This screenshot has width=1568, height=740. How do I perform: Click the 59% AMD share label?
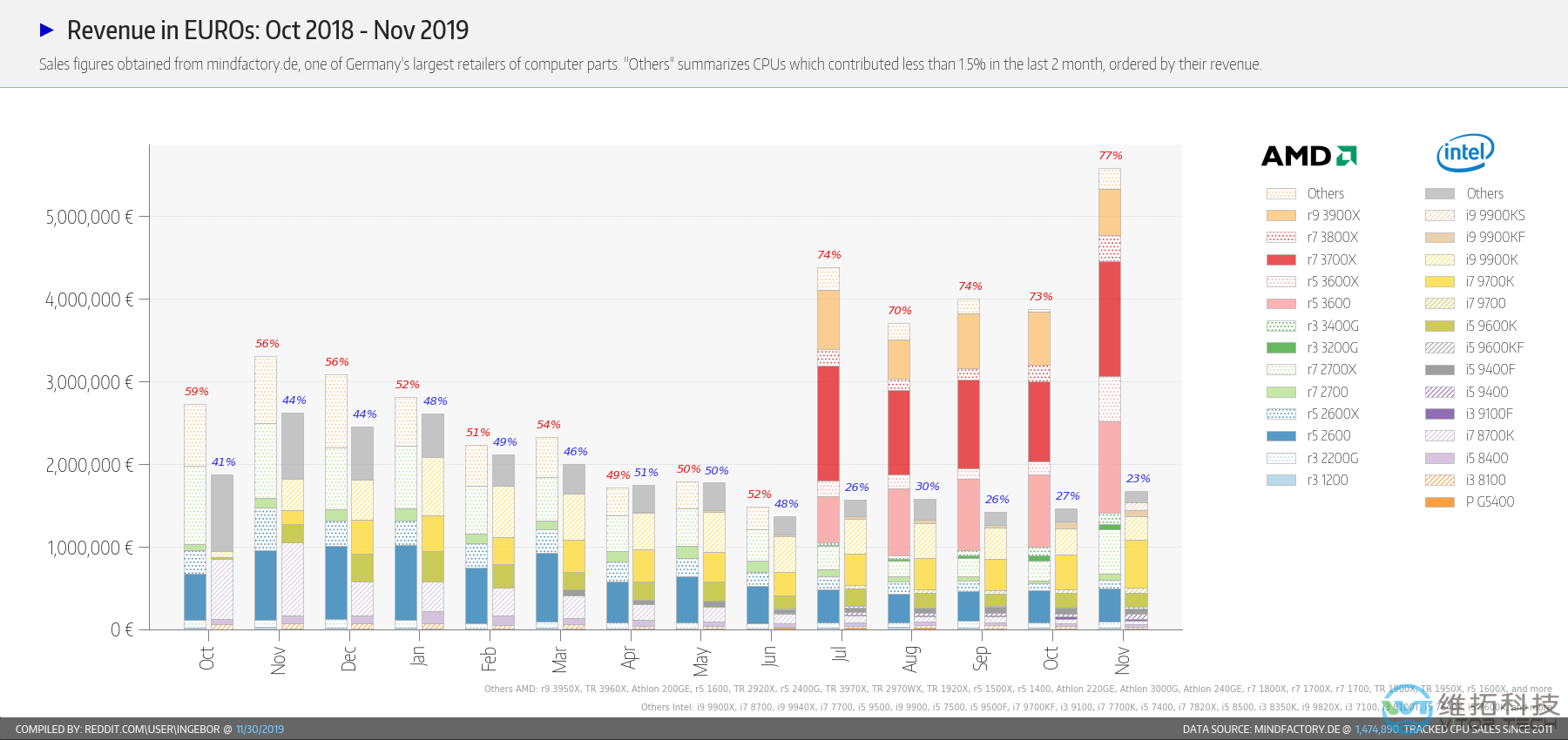pos(196,392)
